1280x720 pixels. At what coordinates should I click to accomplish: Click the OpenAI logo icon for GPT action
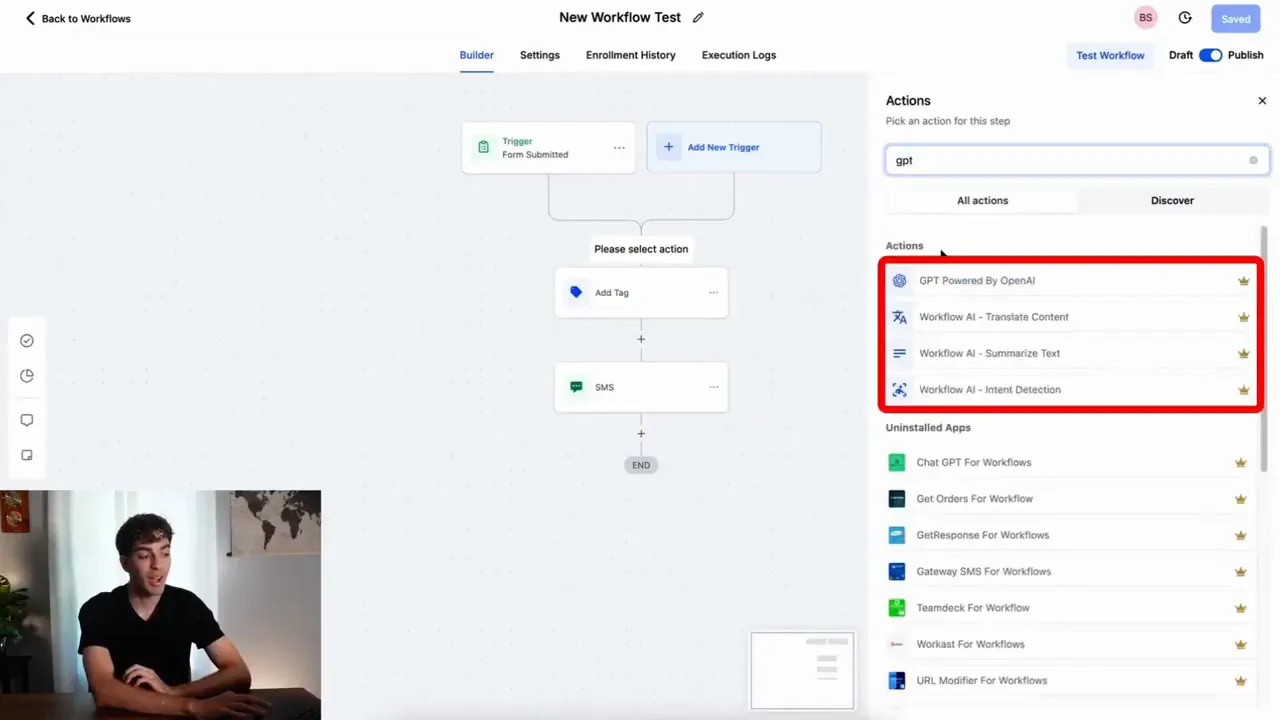coord(899,281)
